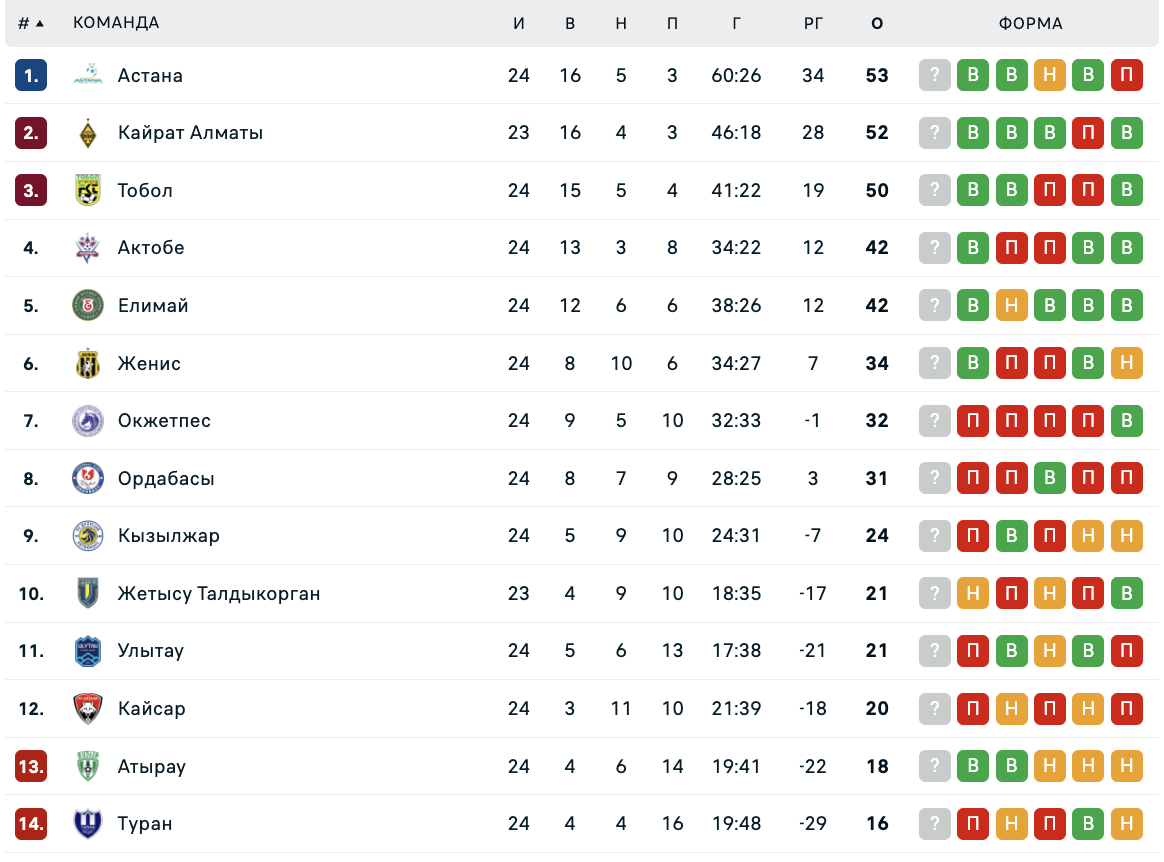Click Astana's red П loss form badge
1164x862 pixels.
coord(1126,75)
